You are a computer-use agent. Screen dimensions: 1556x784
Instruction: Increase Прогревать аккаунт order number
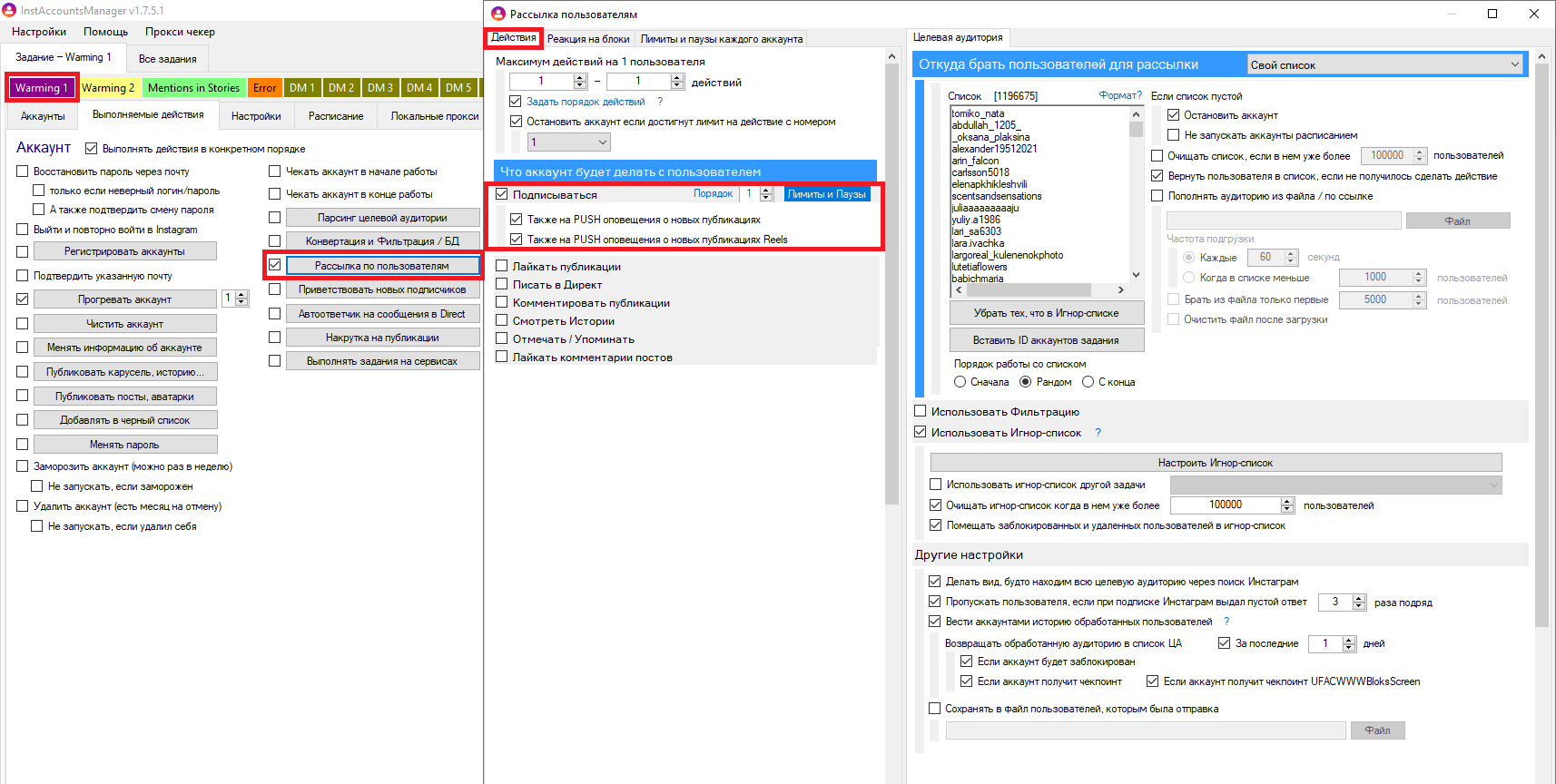[x=241, y=295]
